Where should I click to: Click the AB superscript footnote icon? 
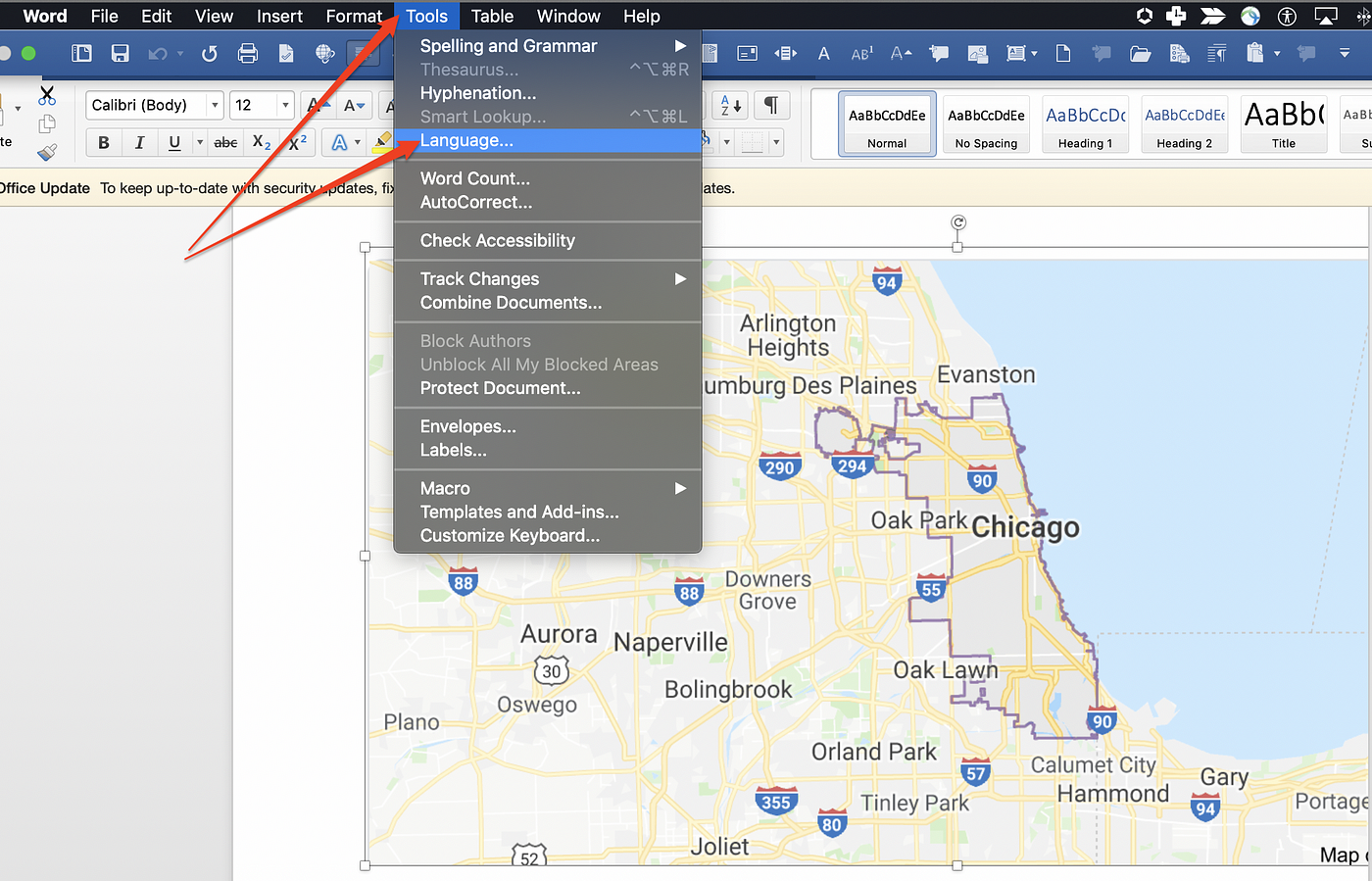(861, 53)
